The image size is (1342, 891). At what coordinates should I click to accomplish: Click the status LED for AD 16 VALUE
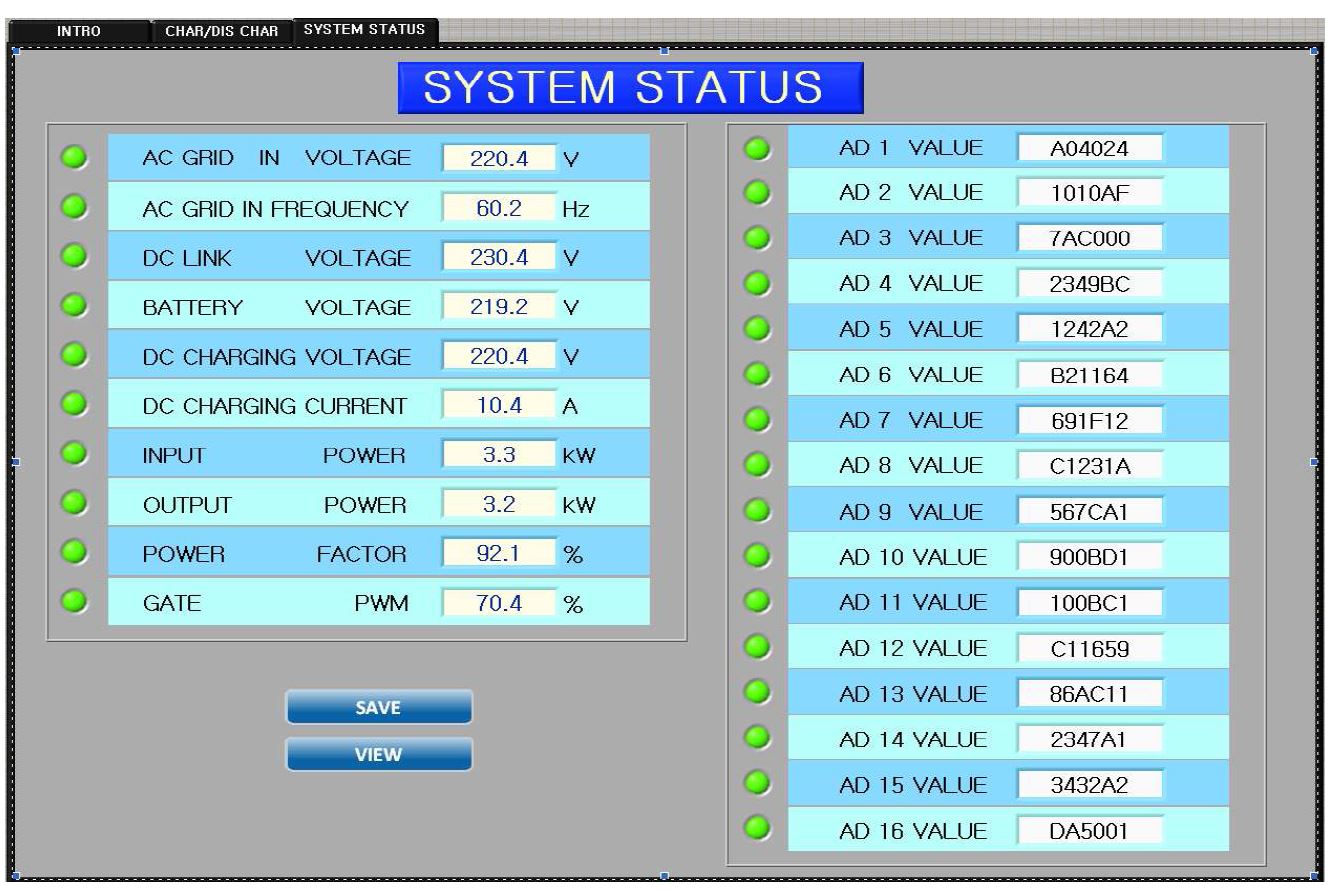point(759,828)
